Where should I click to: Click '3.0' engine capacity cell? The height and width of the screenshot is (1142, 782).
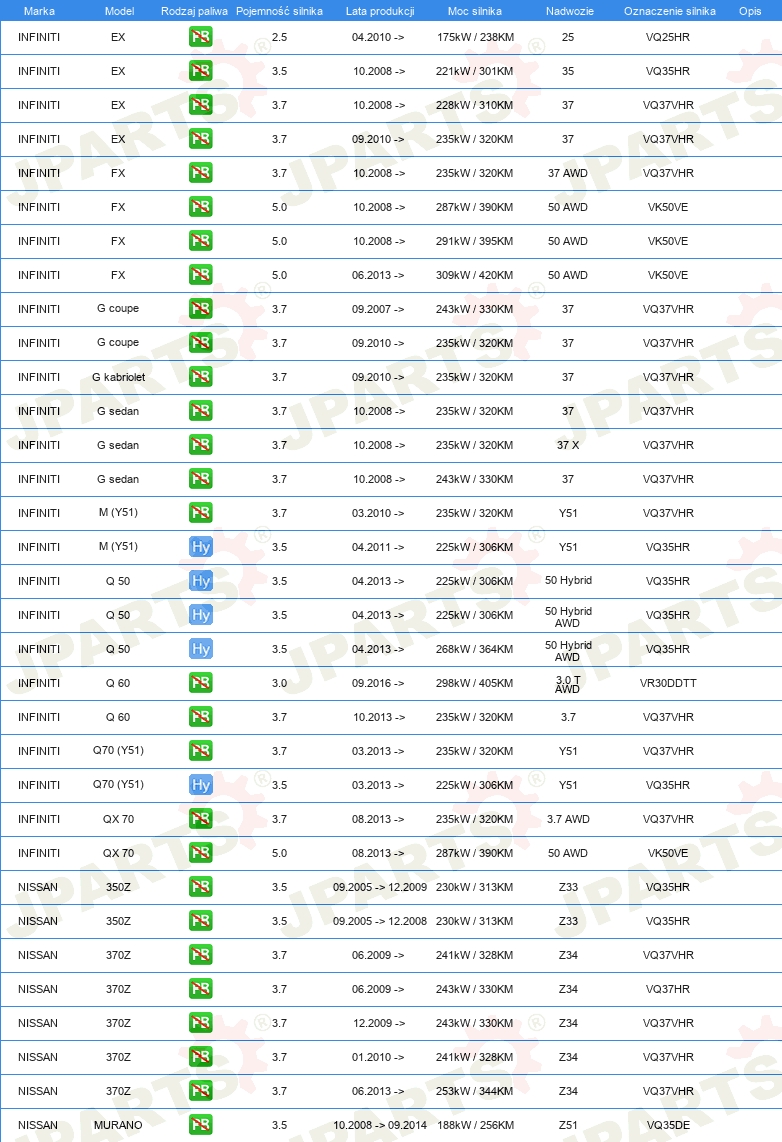[280, 682]
